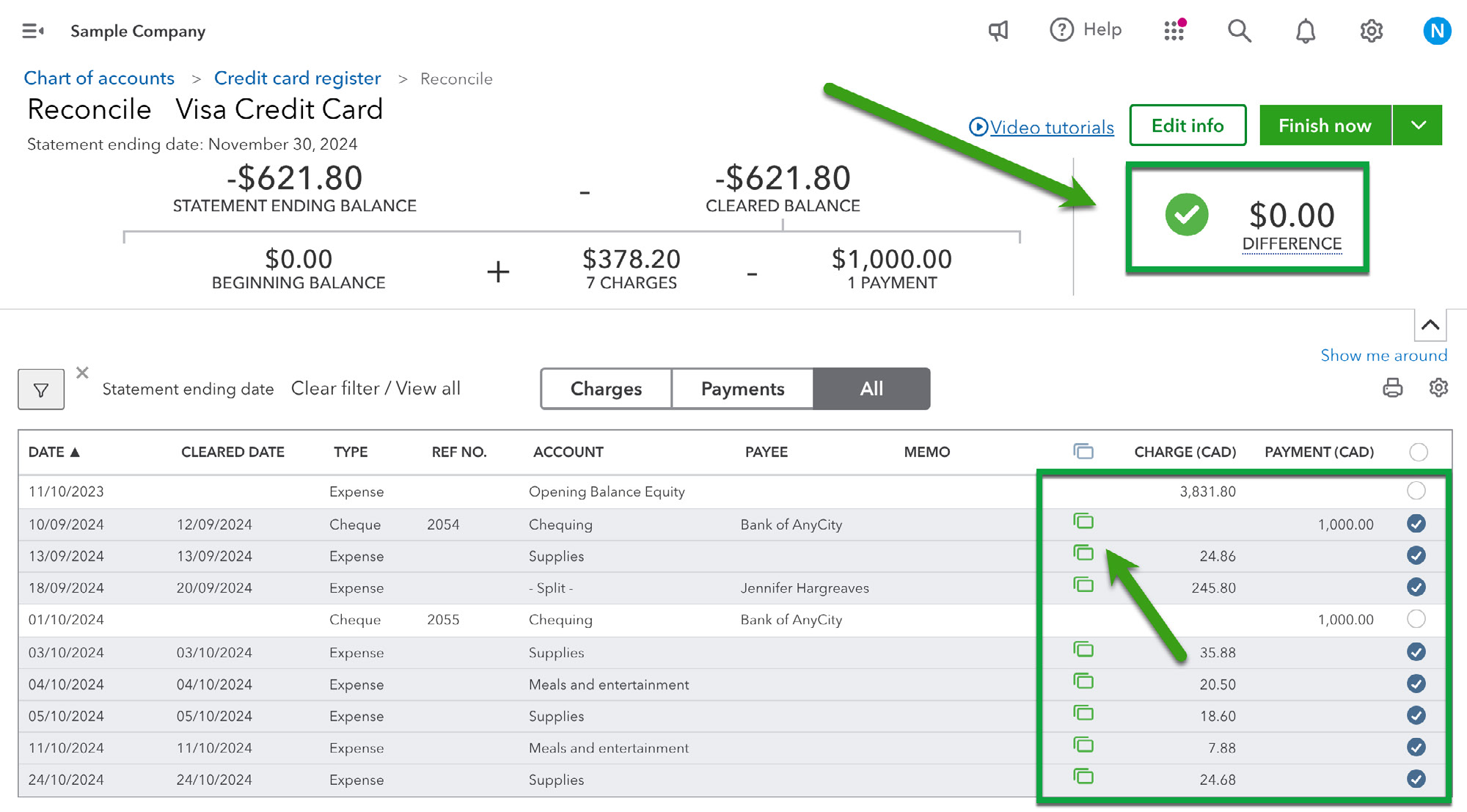Click the DIFFERENCE label link
Image resolution: width=1467 pixels, height=812 pixels.
point(1292,244)
